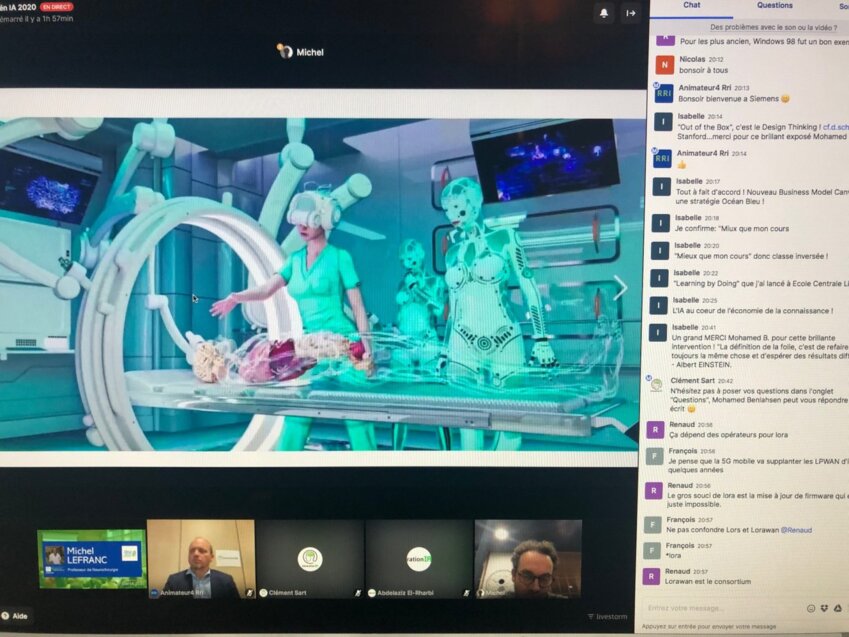Viewport: 849px width, 637px height.
Task: Switch to the Questions tab
Action: point(775,6)
